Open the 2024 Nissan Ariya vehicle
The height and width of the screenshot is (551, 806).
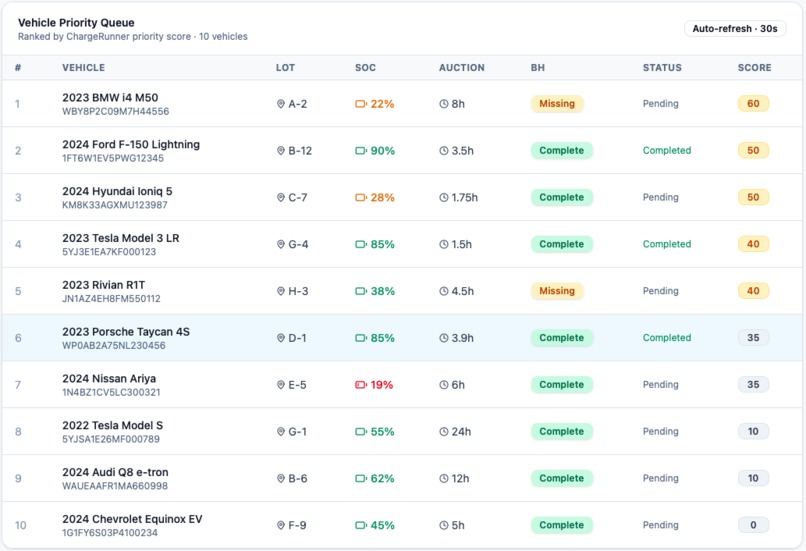coord(402,384)
